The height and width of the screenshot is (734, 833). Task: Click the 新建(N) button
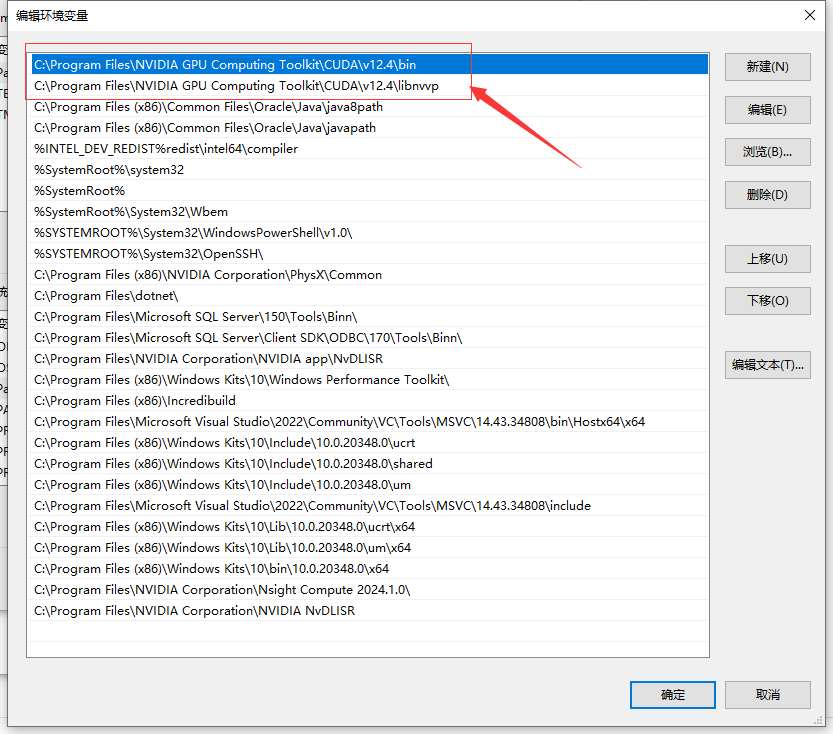coord(767,67)
